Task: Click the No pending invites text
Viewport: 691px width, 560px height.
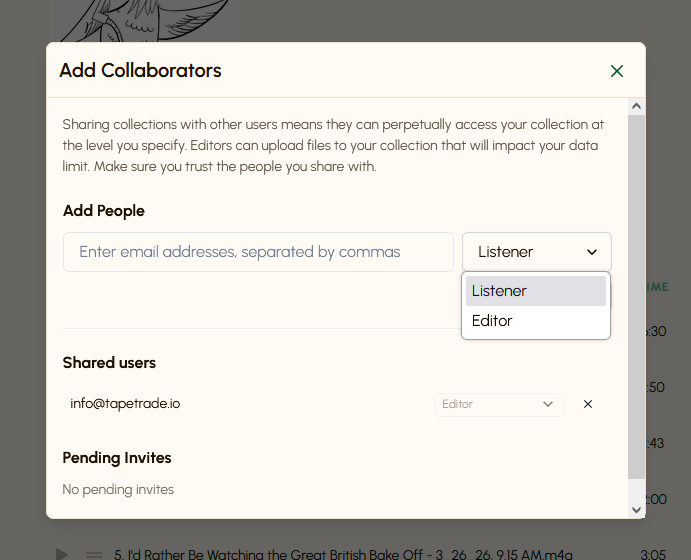Action: coord(118,490)
